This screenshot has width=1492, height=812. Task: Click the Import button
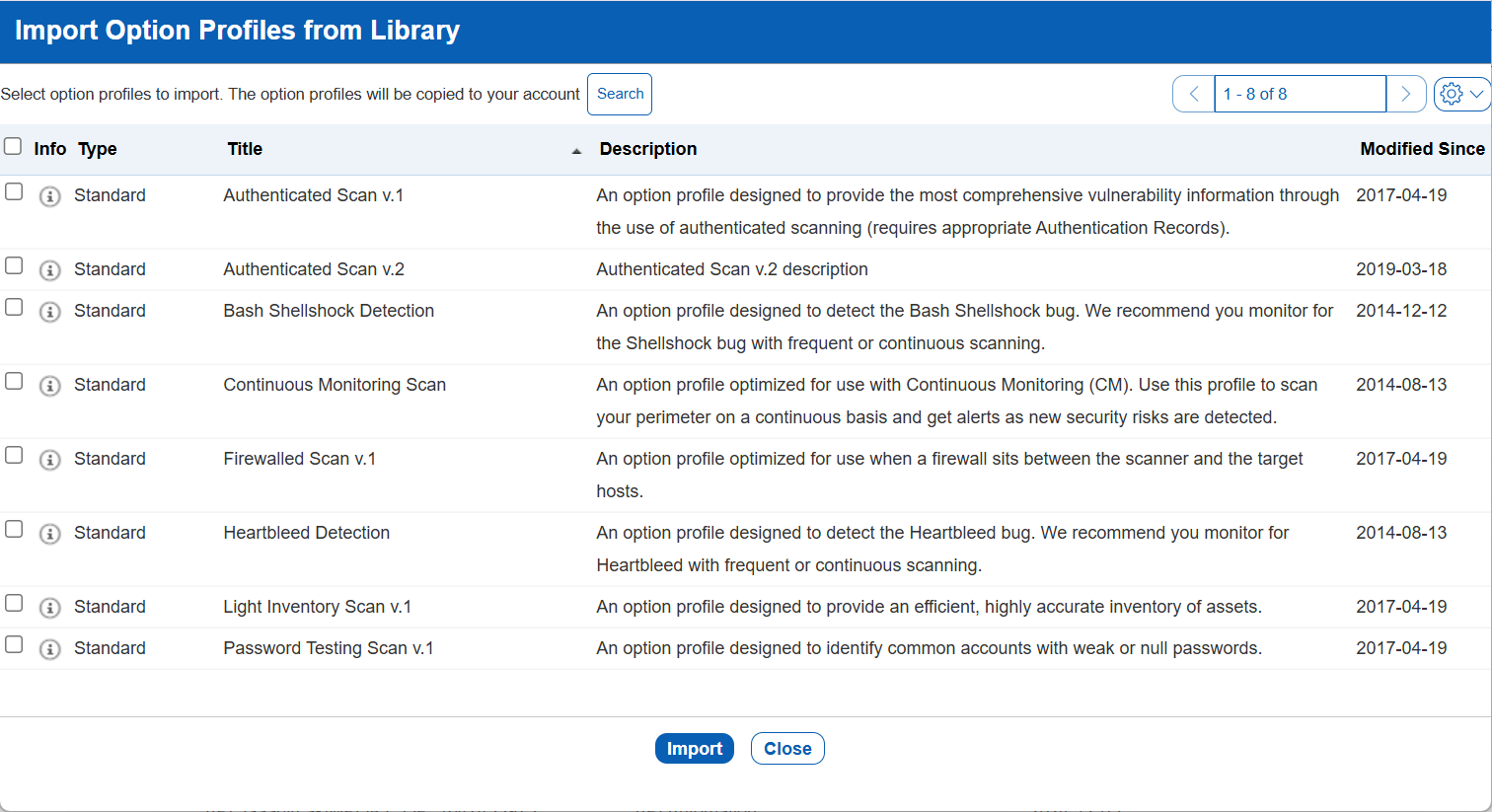pyautogui.click(x=694, y=749)
